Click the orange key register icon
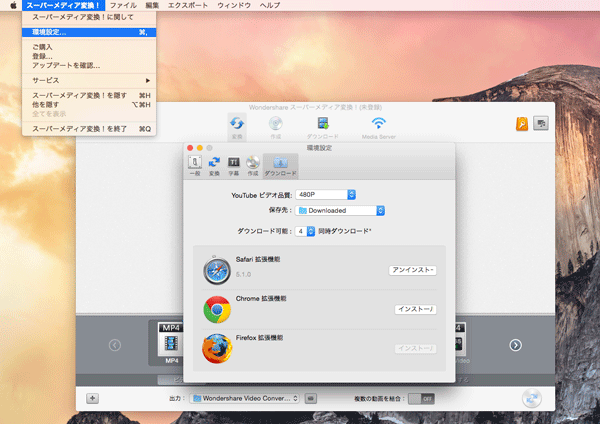This screenshot has width=600, height=424. pyautogui.click(x=522, y=124)
